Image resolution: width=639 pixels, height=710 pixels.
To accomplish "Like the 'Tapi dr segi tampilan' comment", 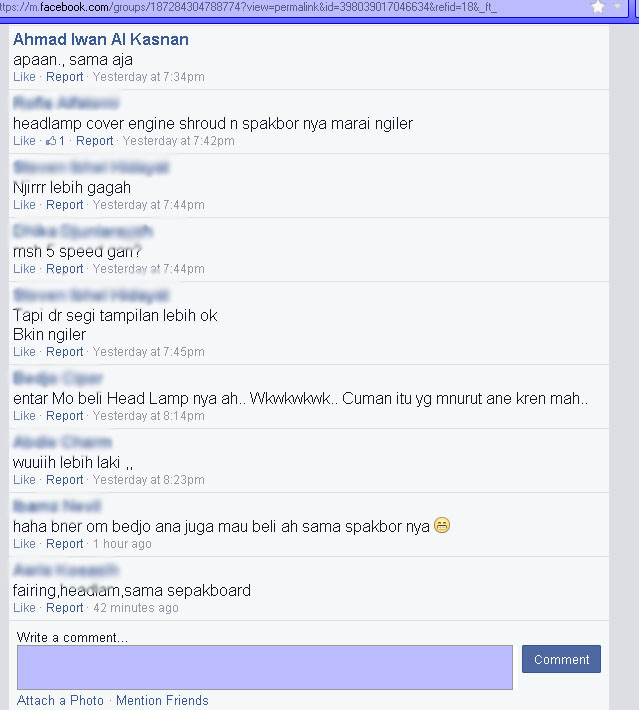I will (x=24, y=352).
